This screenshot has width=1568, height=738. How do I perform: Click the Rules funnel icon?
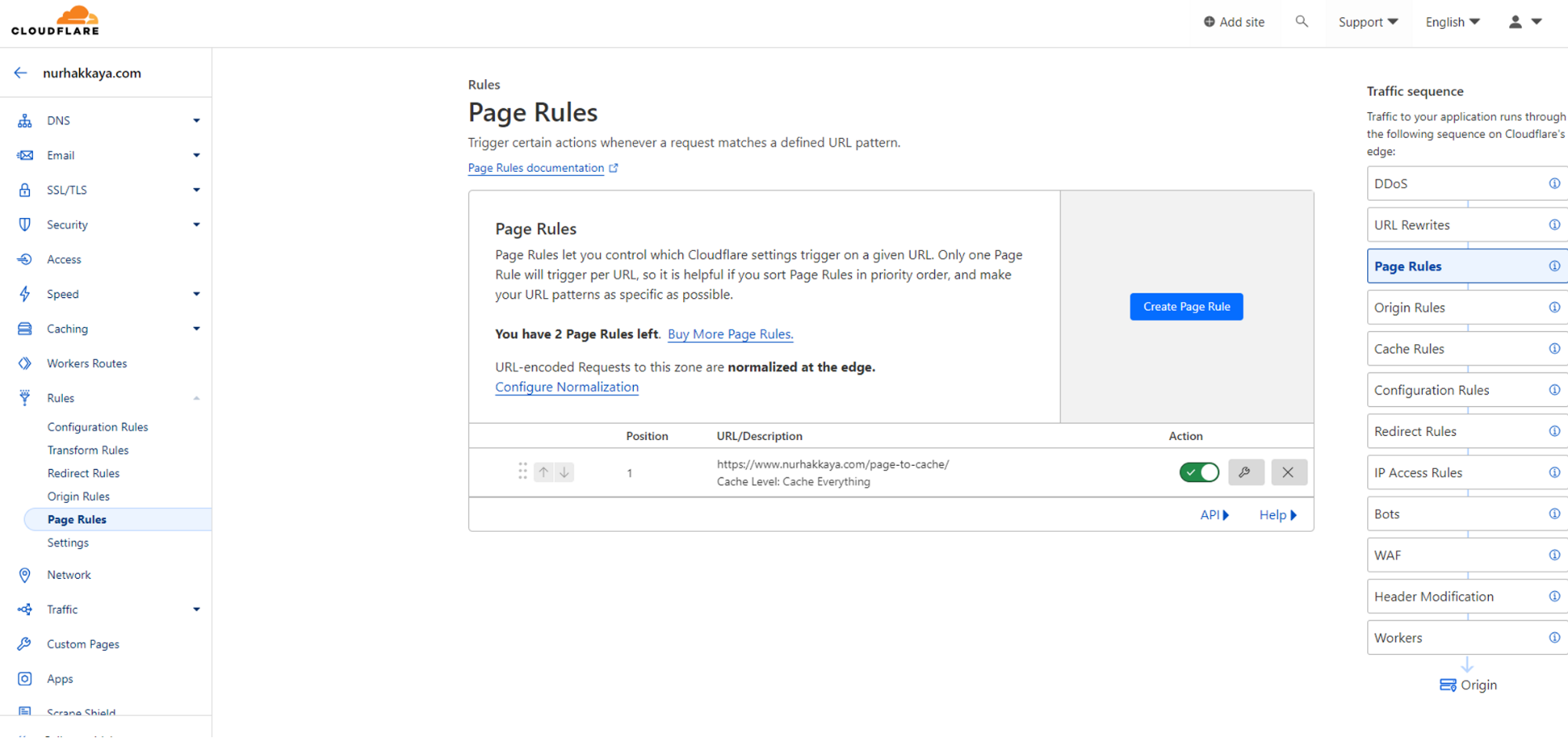pos(25,398)
